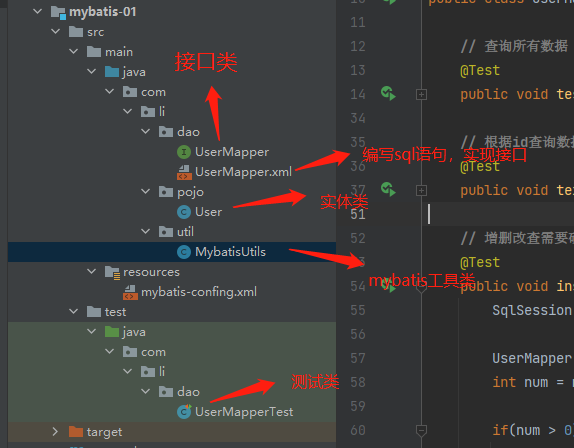Image resolution: width=574 pixels, height=448 pixels.
Task: Click line number 56 in gutter
Action: (358, 334)
